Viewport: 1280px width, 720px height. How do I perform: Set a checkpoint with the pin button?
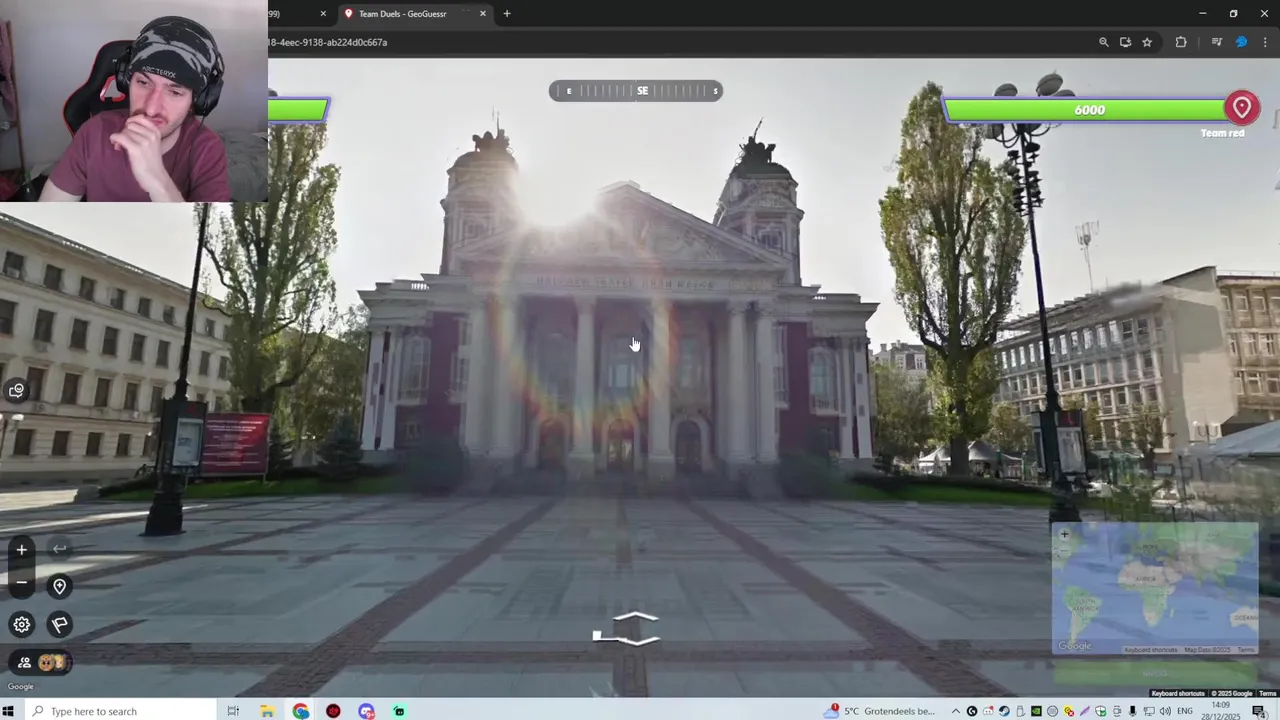coord(59,586)
